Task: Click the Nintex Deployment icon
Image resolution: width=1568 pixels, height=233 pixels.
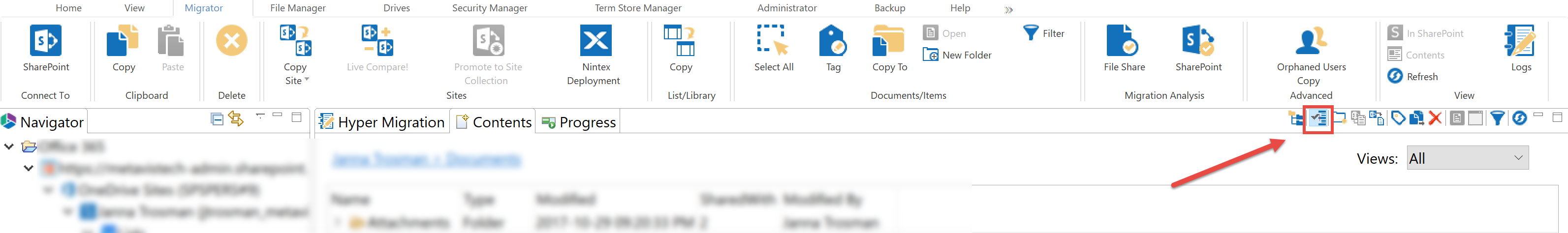Action: (x=595, y=41)
